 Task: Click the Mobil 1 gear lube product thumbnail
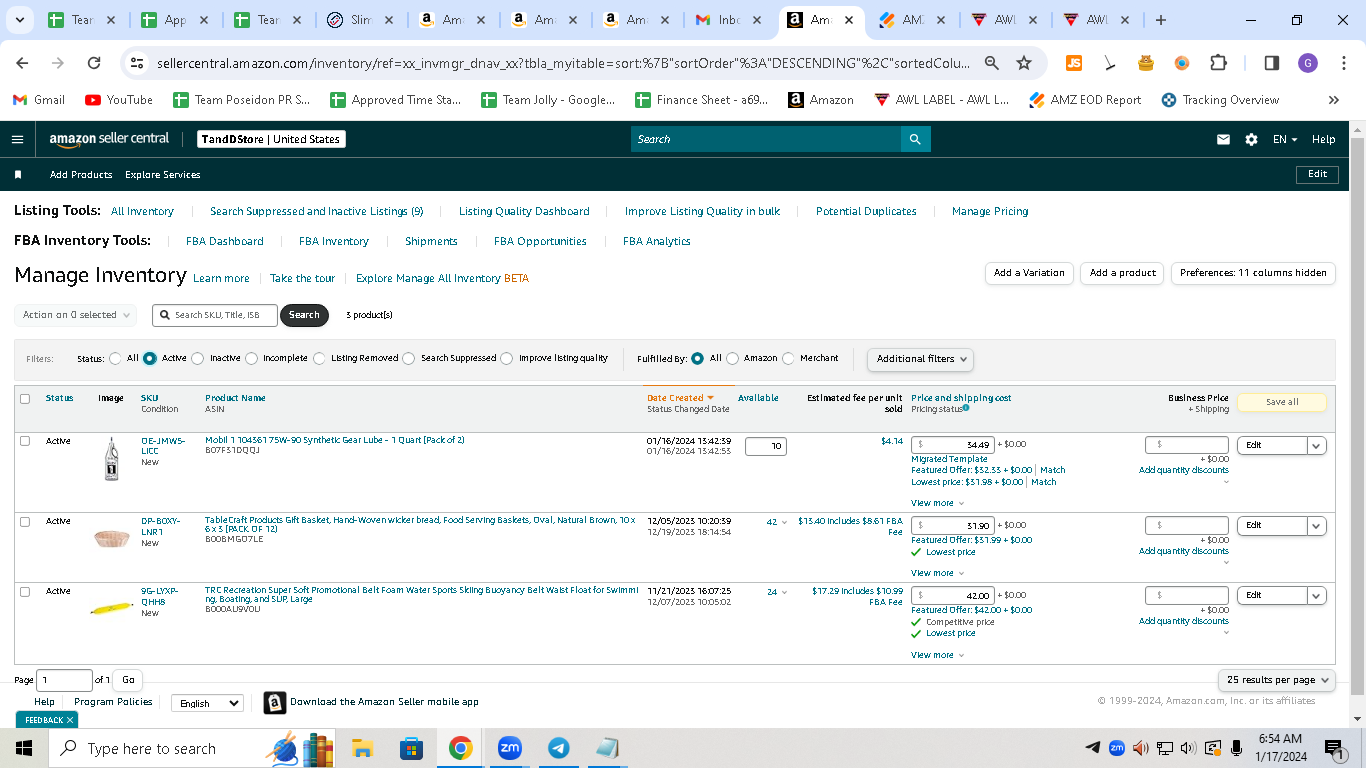click(x=111, y=459)
